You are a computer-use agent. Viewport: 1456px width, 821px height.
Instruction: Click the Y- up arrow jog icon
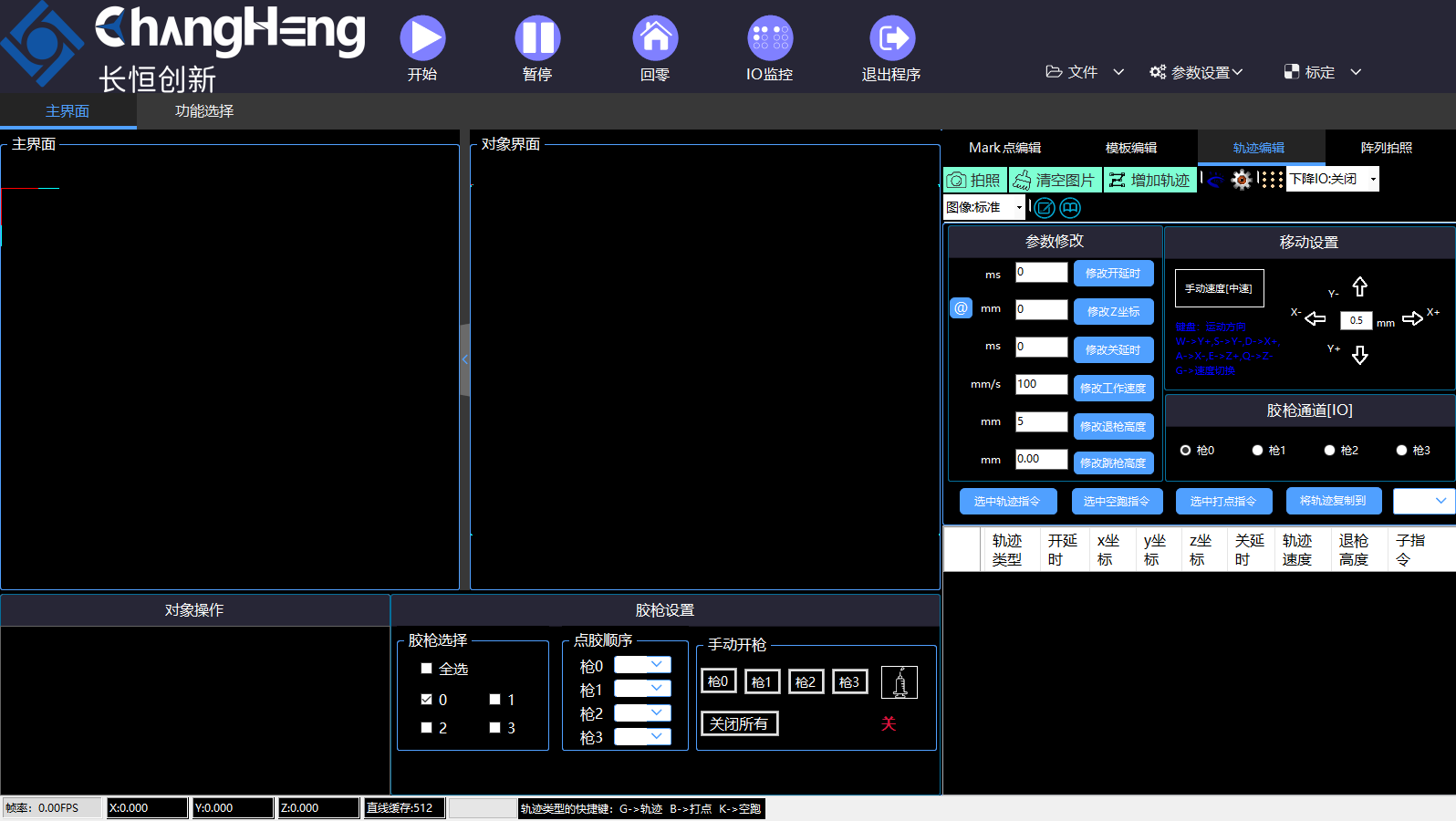(x=1359, y=287)
